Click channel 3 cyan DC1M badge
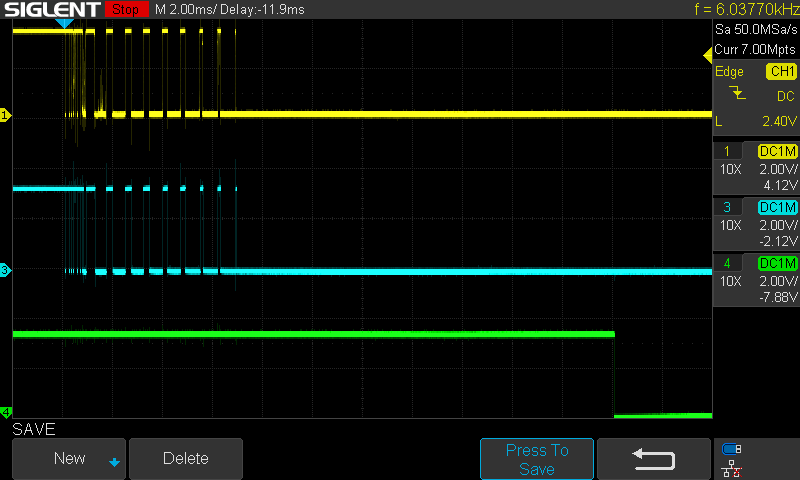The image size is (800, 480). point(778,207)
